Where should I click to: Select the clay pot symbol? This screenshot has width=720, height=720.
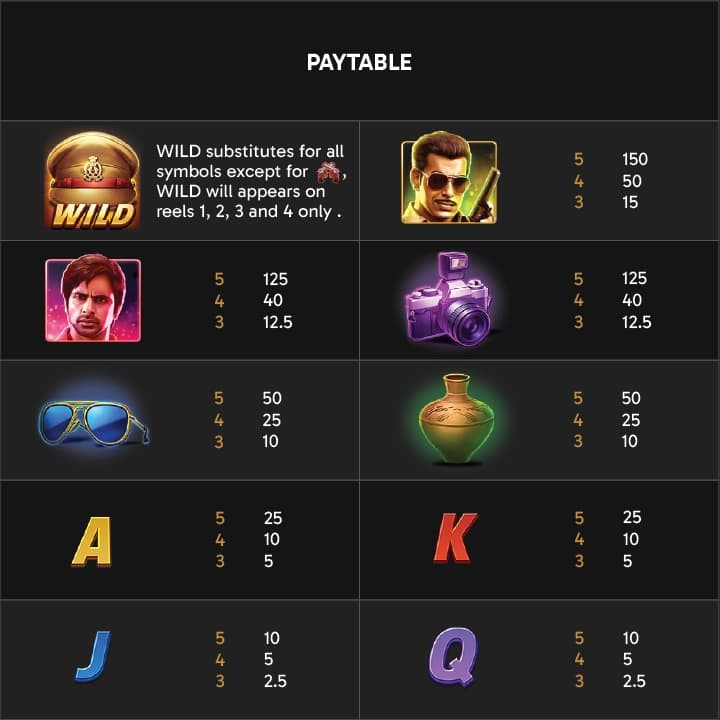click(456, 418)
